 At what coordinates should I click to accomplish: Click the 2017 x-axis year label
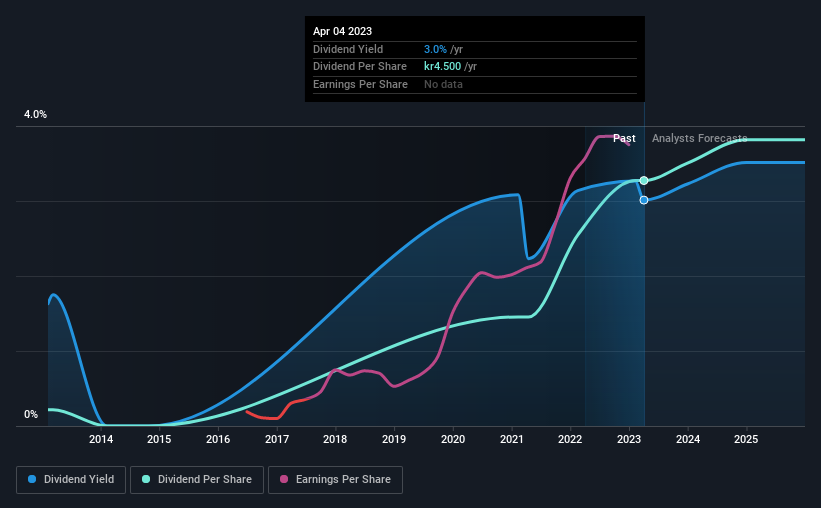coord(276,439)
